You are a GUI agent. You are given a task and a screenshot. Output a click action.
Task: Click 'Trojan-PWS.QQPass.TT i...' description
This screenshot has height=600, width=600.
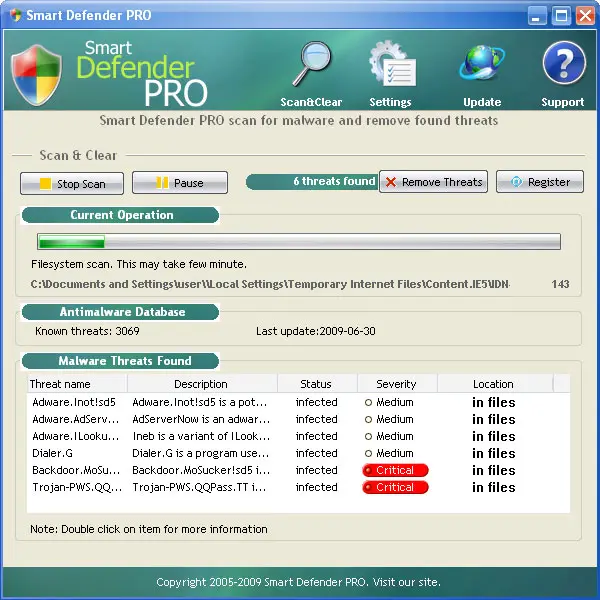point(199,487)
